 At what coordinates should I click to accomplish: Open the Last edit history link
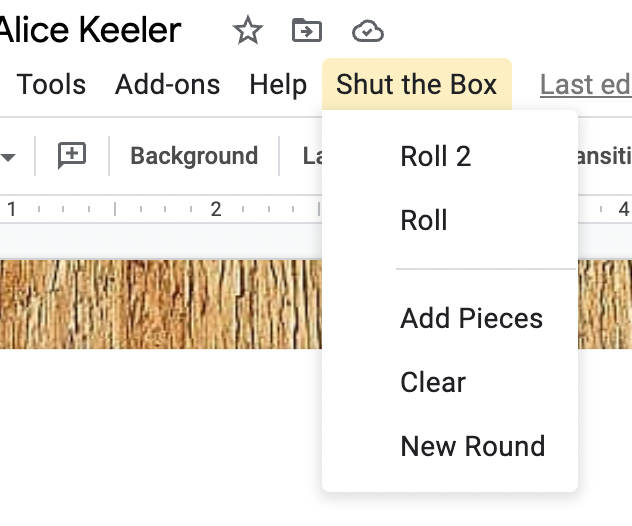click(x=586, y=85)
